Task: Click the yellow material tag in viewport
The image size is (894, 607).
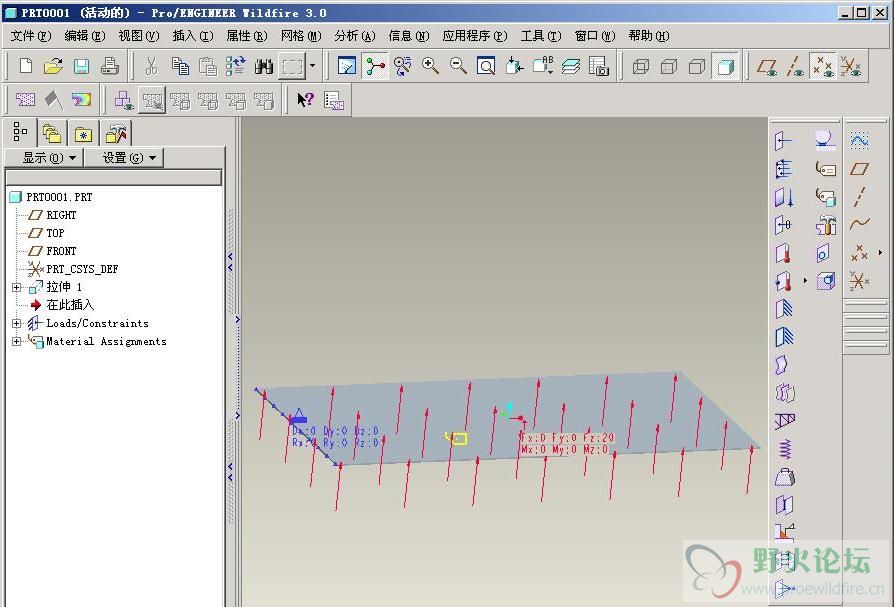Action: [x=457, y=438]
